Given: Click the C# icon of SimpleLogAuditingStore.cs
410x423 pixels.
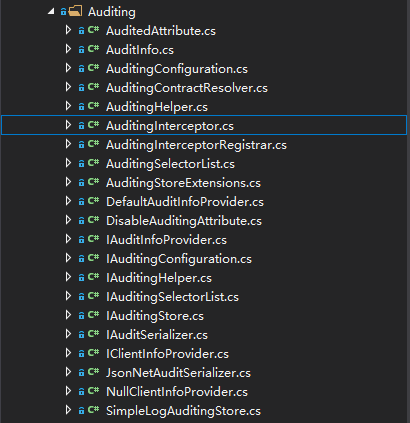Looking at the screenshot, I should (x=94, y=410).
